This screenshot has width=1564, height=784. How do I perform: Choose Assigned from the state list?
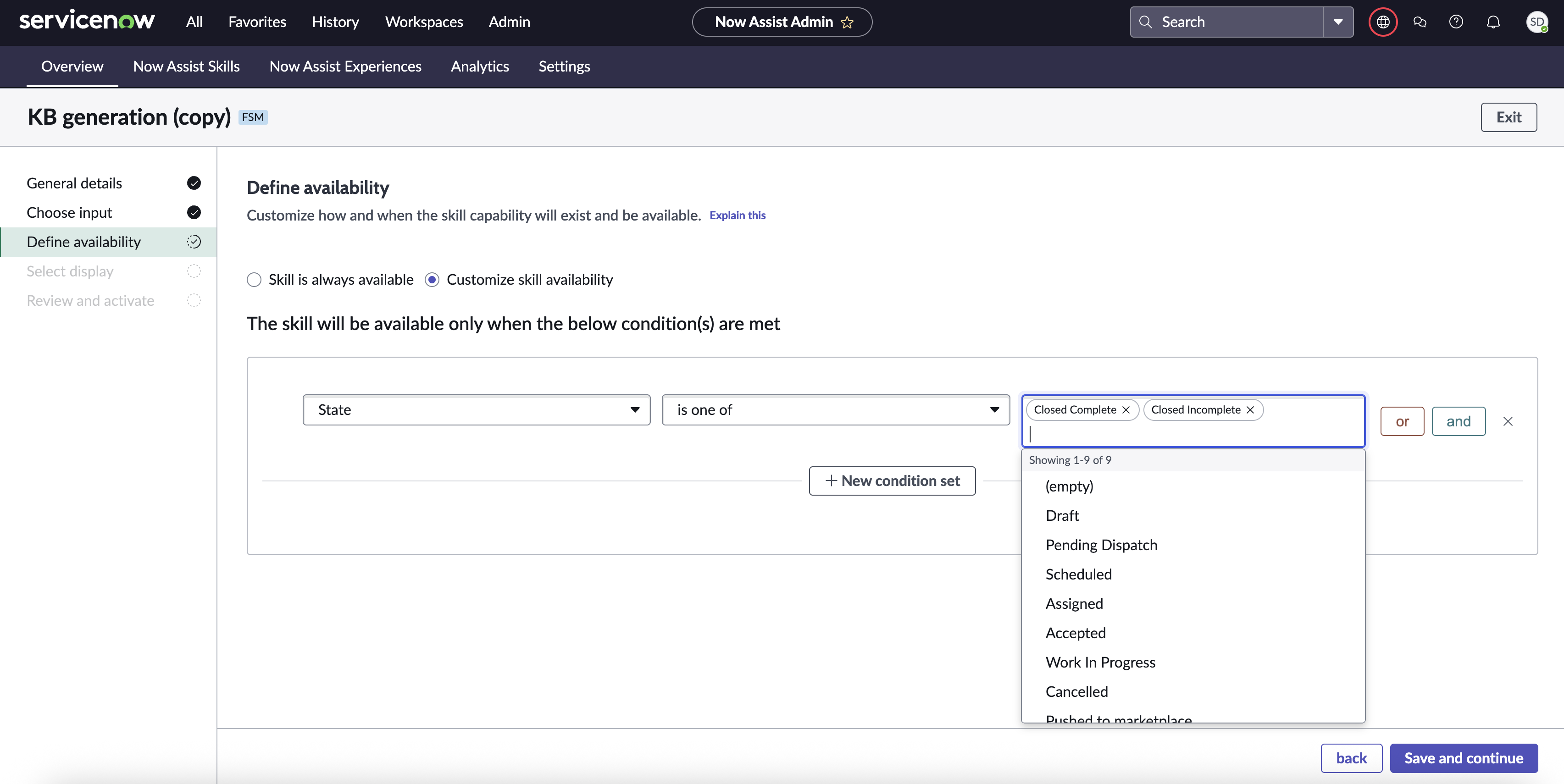1192,604
